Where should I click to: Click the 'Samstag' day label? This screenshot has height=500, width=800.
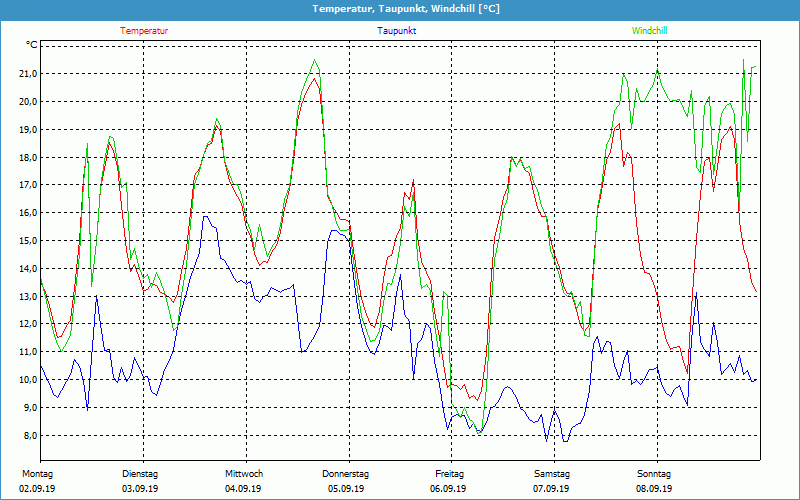coord(552,474)
